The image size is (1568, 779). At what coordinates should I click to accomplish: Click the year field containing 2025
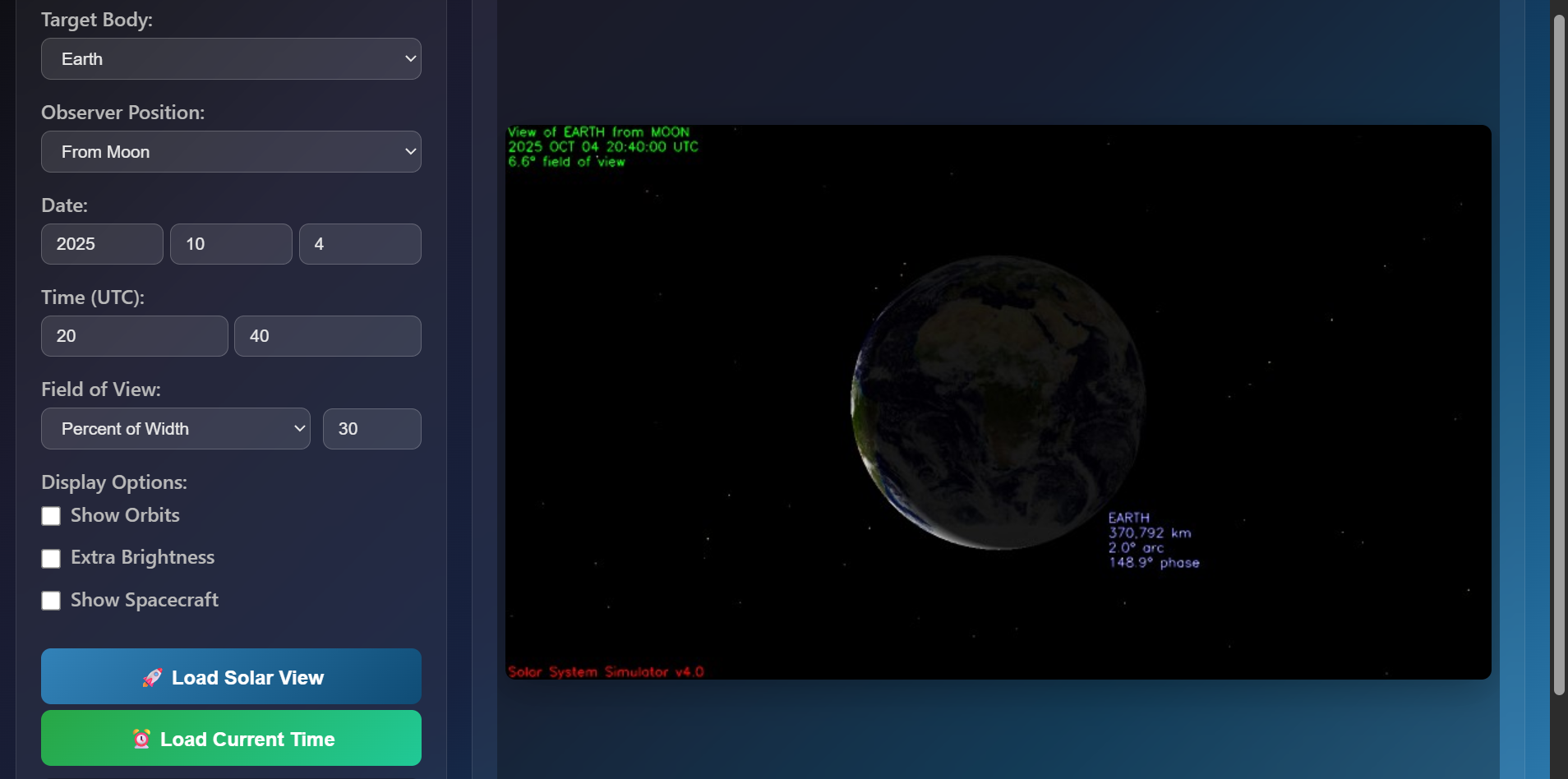(101, 243)
